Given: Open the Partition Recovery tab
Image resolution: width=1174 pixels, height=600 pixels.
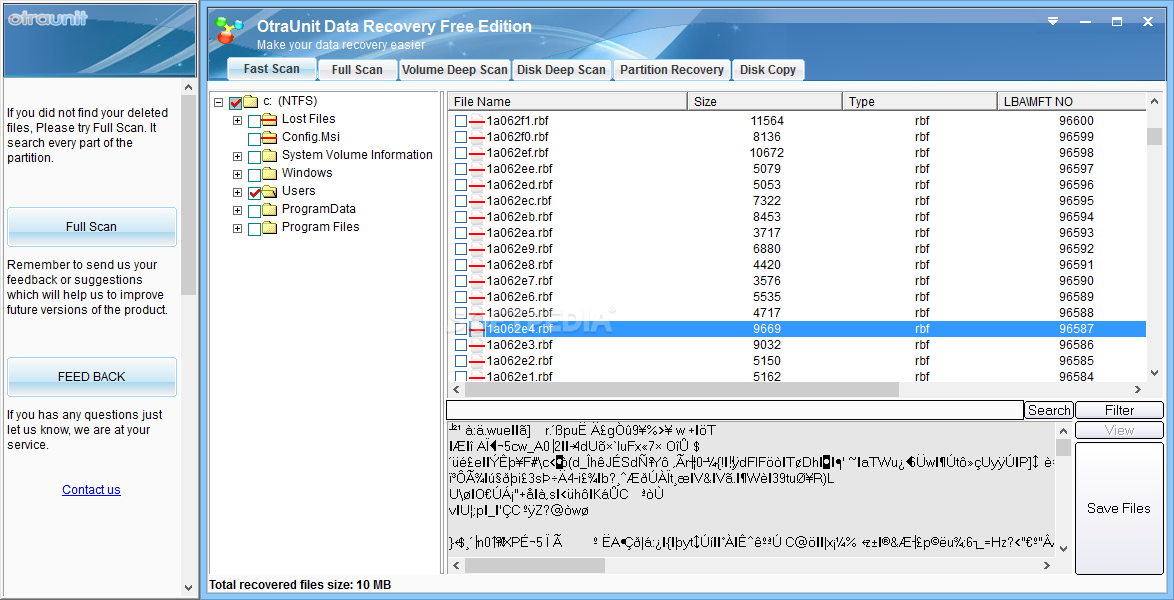Looking at the screenshot, I should 672,70.
